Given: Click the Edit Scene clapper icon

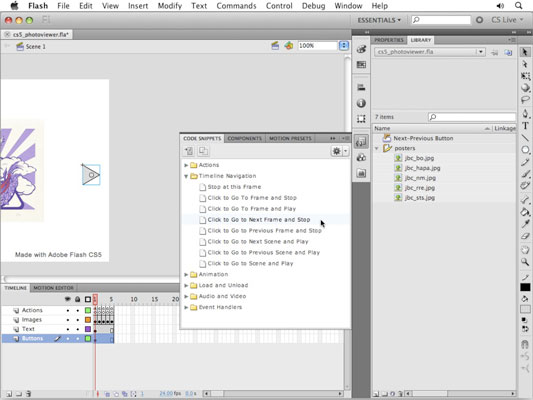Looking at the screenshot, I should 275,46.
